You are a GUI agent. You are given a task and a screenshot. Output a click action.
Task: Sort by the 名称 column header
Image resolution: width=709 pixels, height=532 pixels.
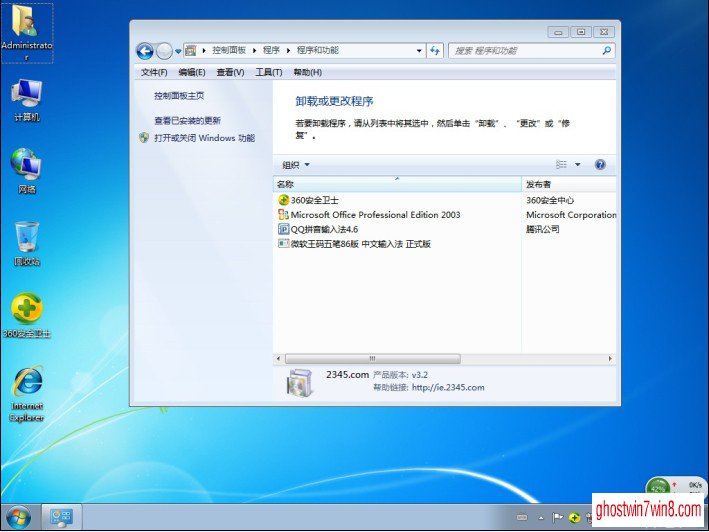tap(397, 184)
